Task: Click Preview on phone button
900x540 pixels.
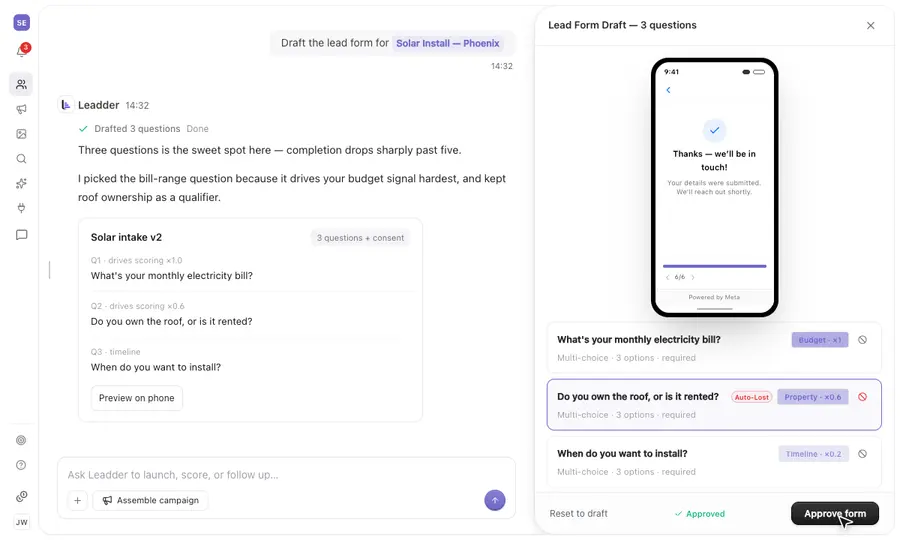Action: tap(137, 398)
